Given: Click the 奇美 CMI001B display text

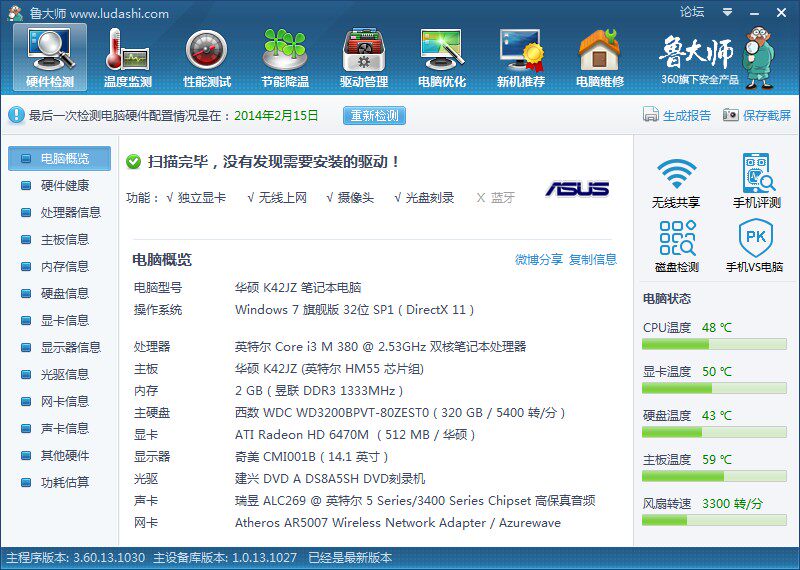Looking at the screenshot, I should click(x=312, y=457).
